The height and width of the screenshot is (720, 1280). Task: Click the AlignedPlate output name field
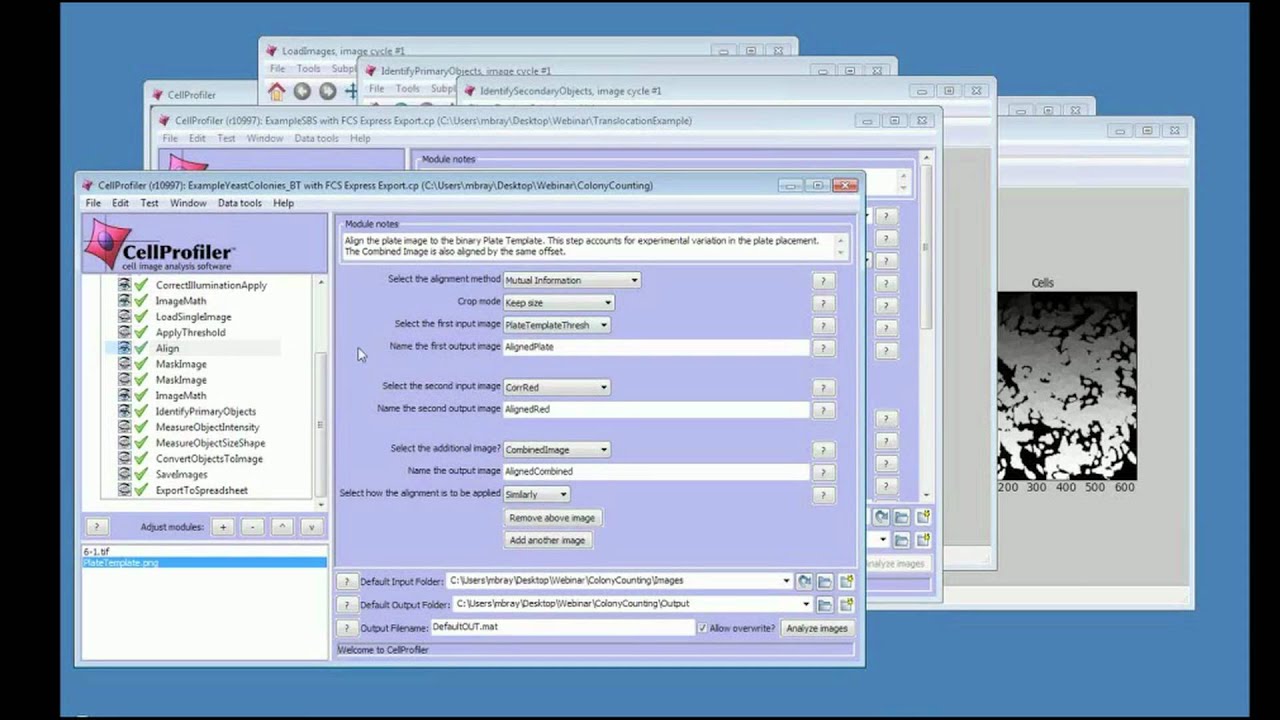coord(656,347)
